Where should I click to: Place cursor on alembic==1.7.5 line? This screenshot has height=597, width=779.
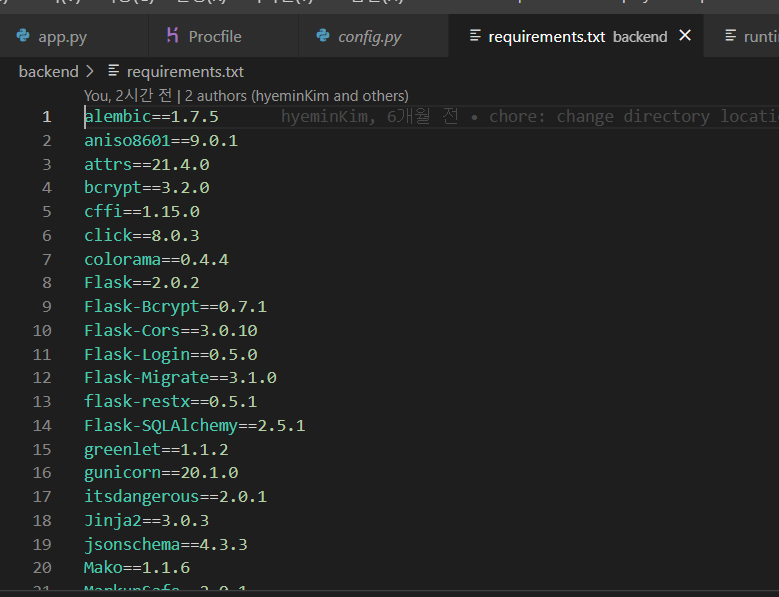point(151,117)
